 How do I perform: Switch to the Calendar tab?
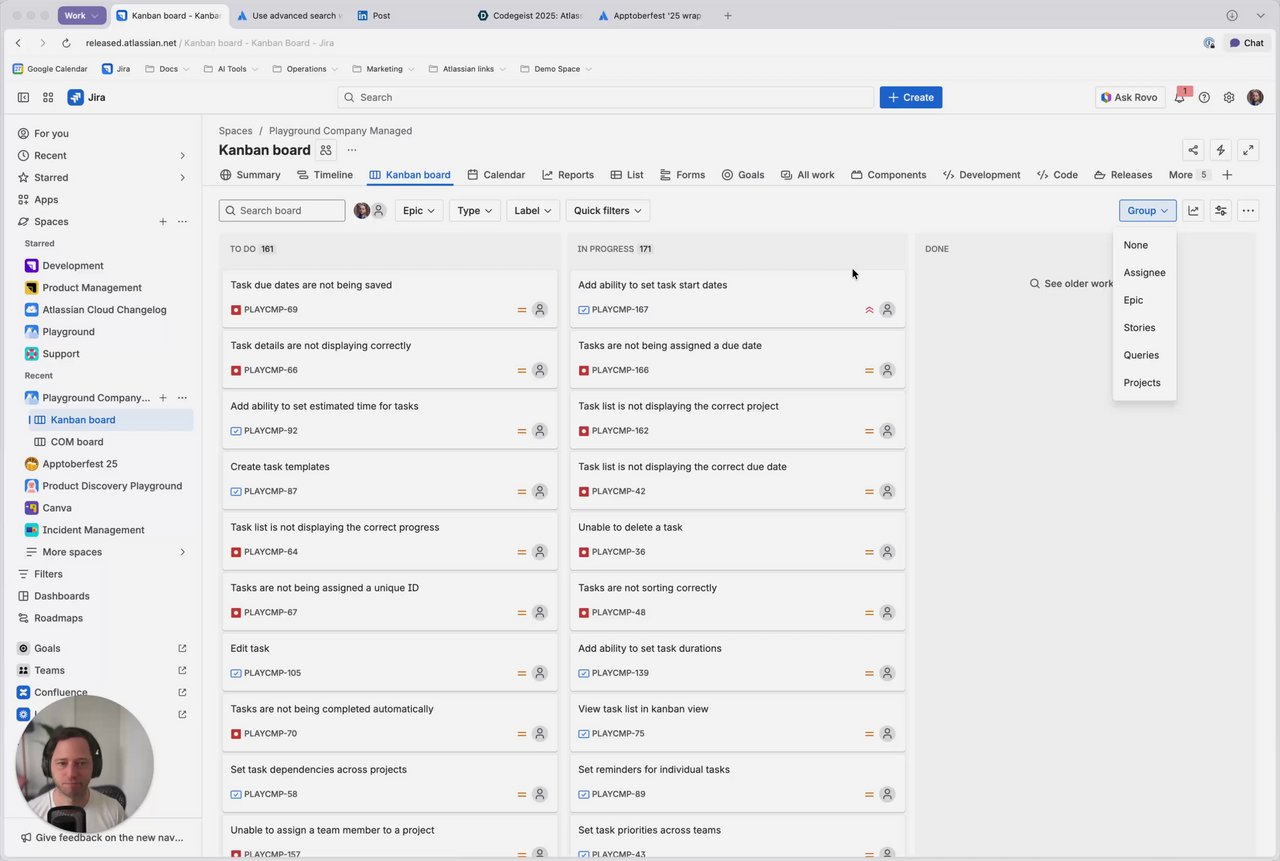(x=496, y=175)
